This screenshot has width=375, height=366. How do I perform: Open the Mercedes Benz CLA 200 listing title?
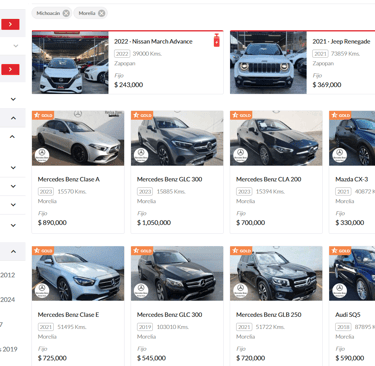[269, 179]
